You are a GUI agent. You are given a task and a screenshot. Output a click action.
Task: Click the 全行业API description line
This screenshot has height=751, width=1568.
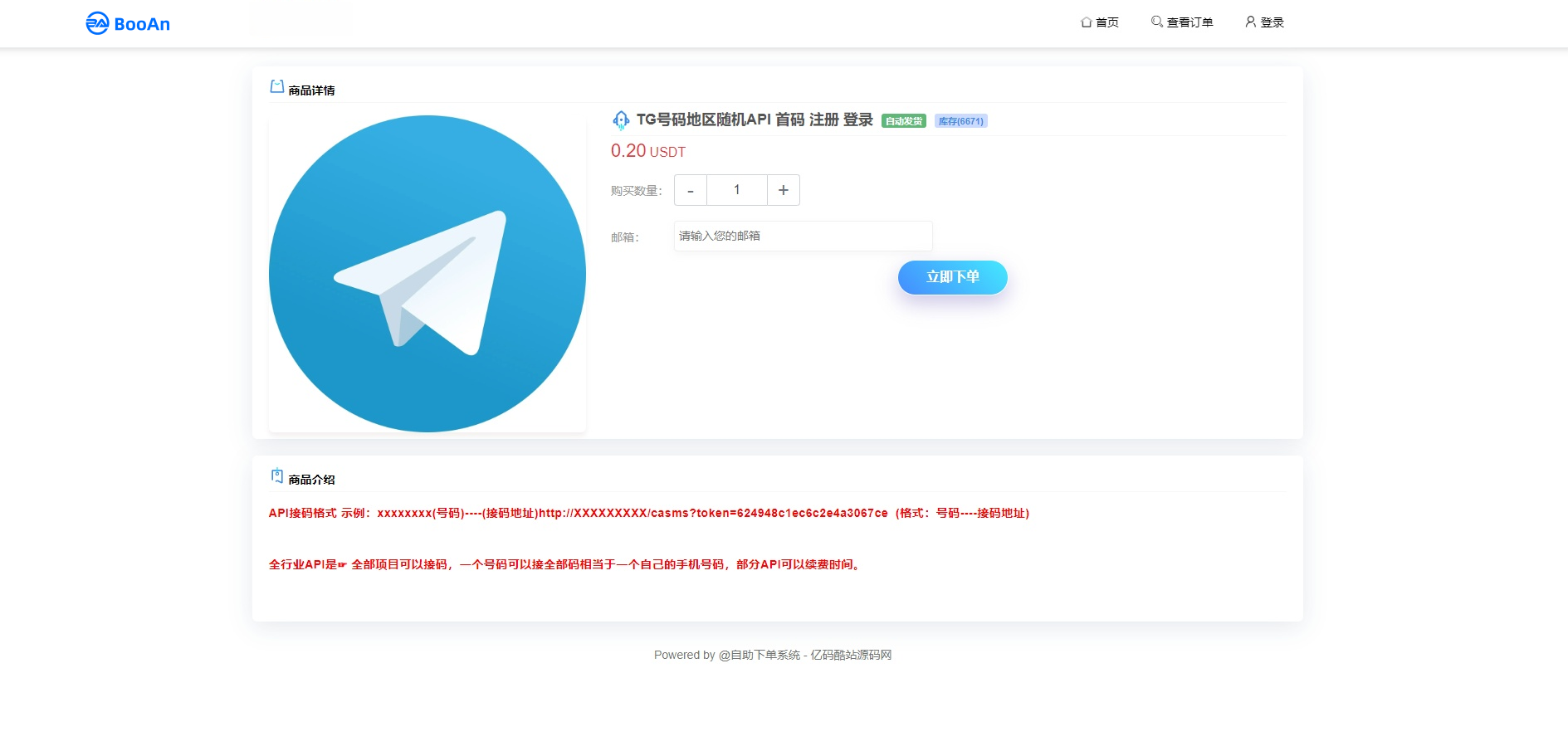[564, 565]
